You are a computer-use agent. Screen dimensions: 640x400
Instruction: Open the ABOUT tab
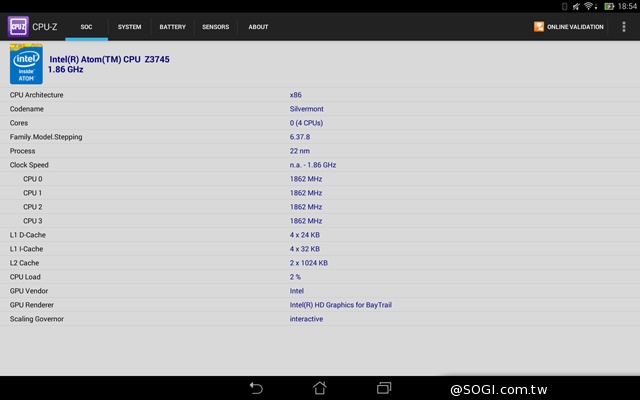[258, 27]
